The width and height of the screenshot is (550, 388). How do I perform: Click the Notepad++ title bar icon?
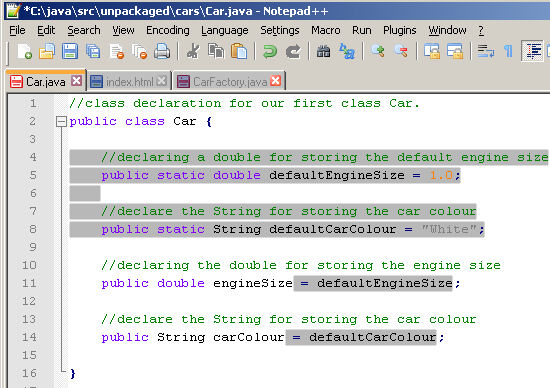[x=13, y=11]
